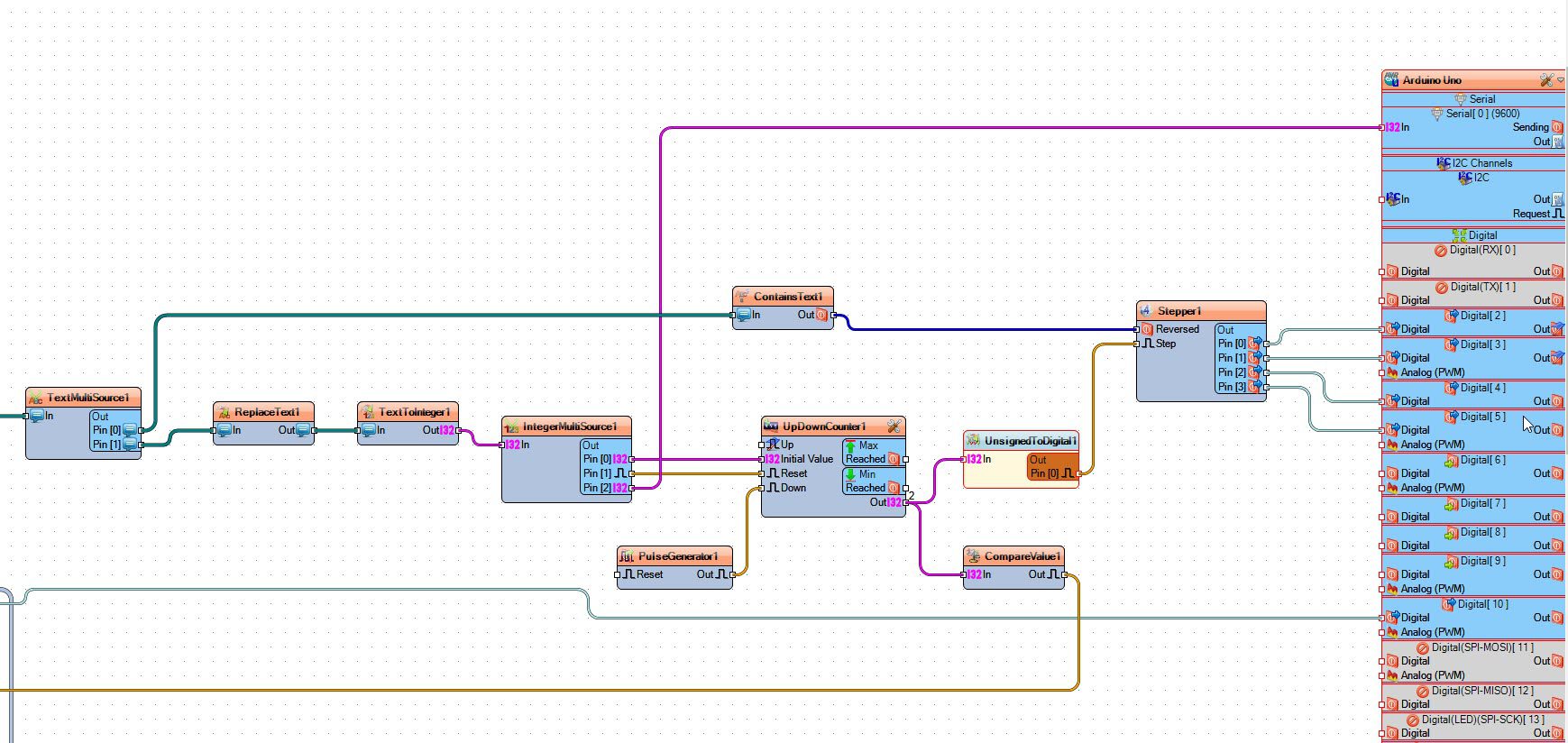Click the disabled icon on Digital(TX)[1]
The width and height of the screenshot is (1568, 743).
[x=1442, y=288]
